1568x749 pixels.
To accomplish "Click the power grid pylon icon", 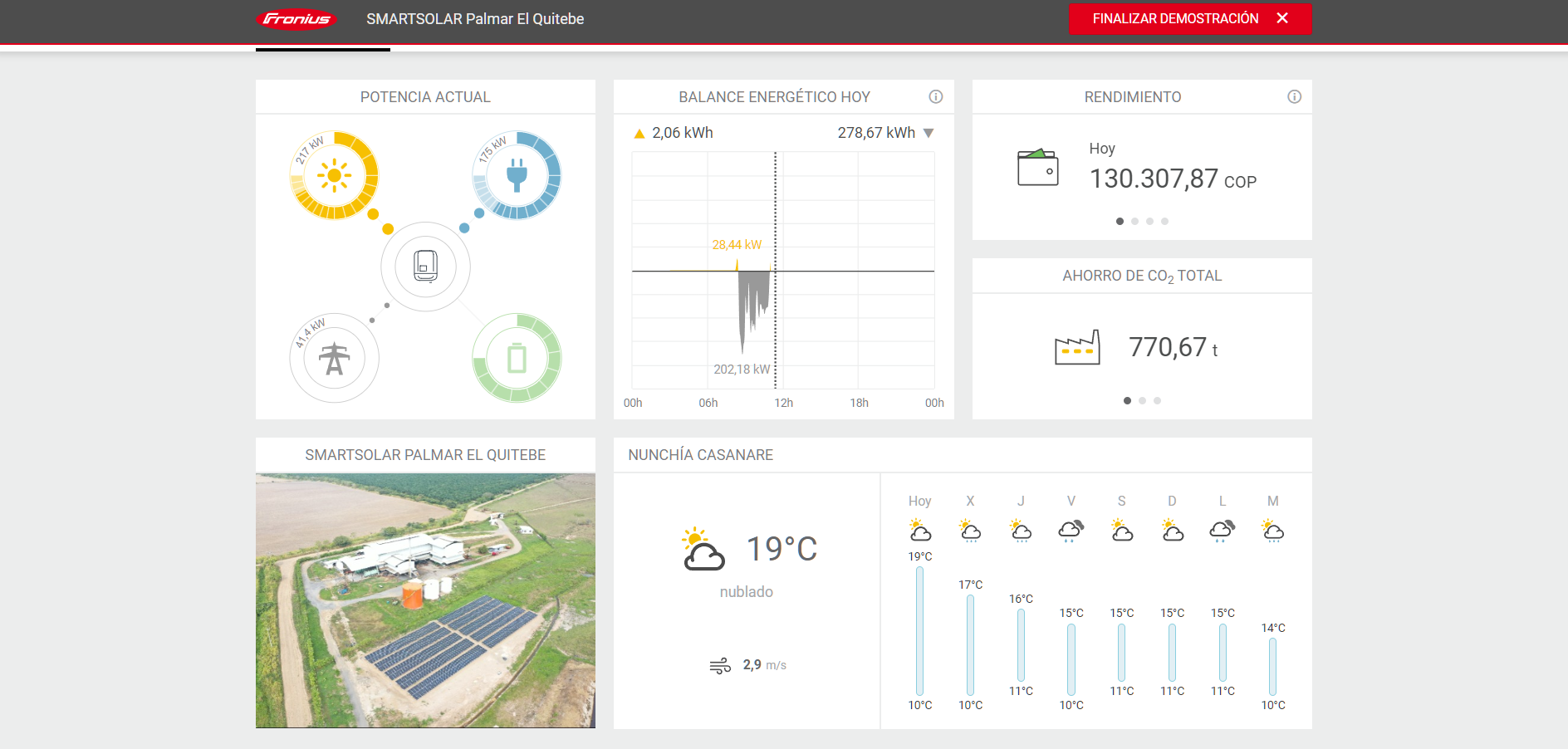I will point(334,359).
